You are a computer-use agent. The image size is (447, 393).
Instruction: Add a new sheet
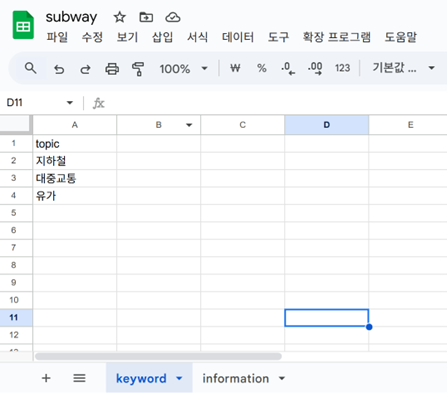(46, 378)
